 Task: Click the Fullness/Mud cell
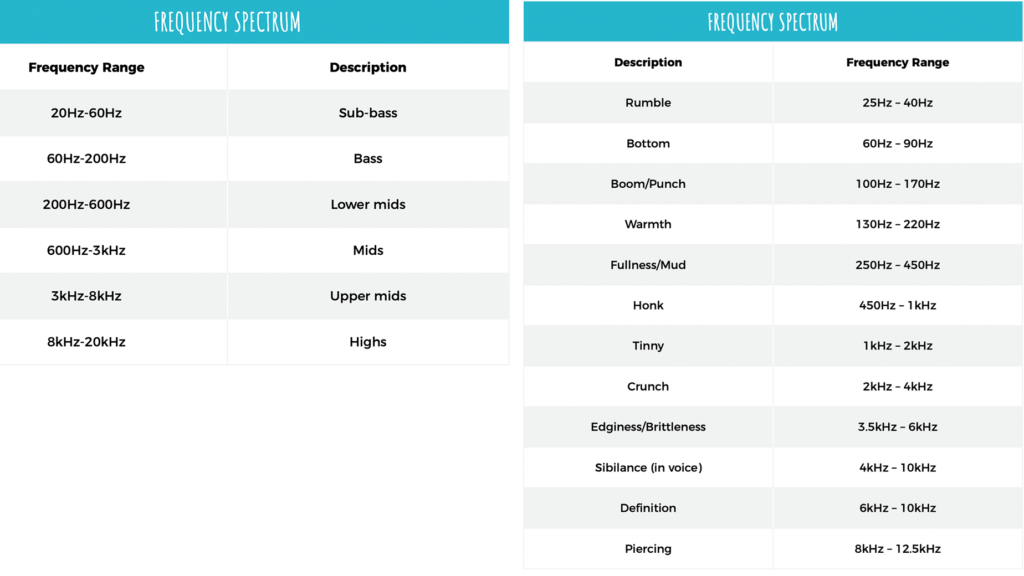point(648,264)
